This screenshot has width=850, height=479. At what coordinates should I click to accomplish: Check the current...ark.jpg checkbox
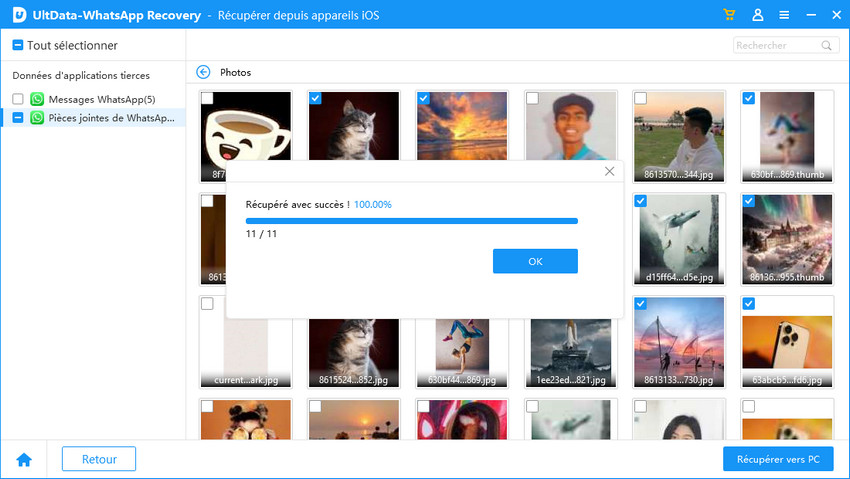pyautogui.click(x=207, y=303)
